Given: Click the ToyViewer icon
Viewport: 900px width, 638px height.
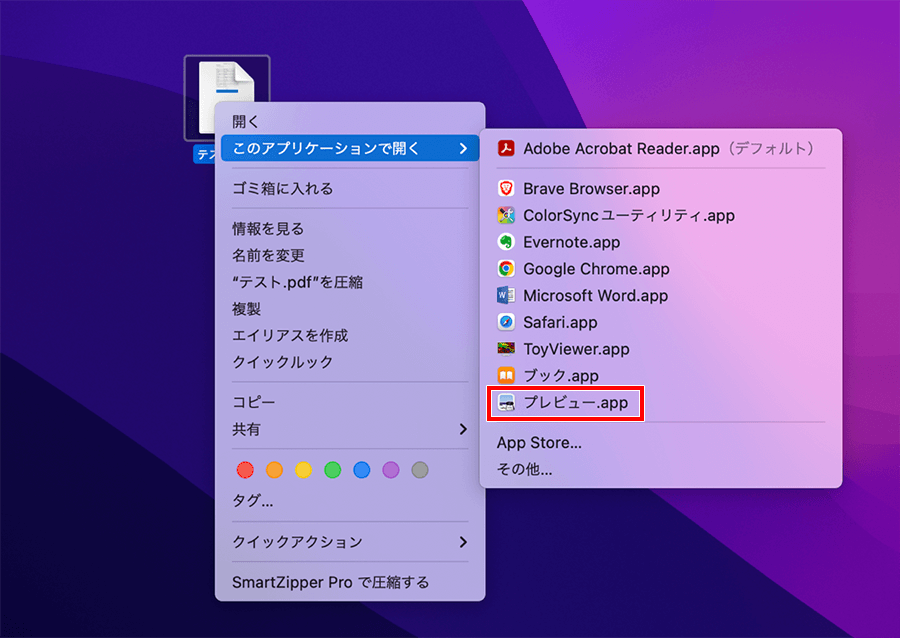Looking at the screenshot, I should pyautogui.click(x=506, y=349).
